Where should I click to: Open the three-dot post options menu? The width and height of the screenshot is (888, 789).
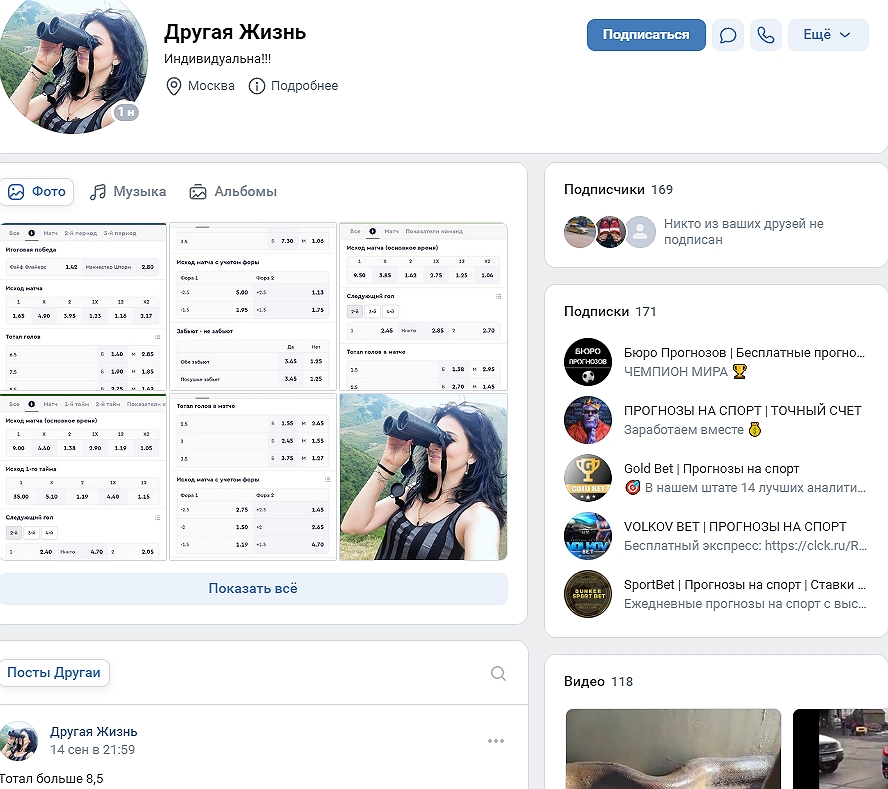point(496,741)
